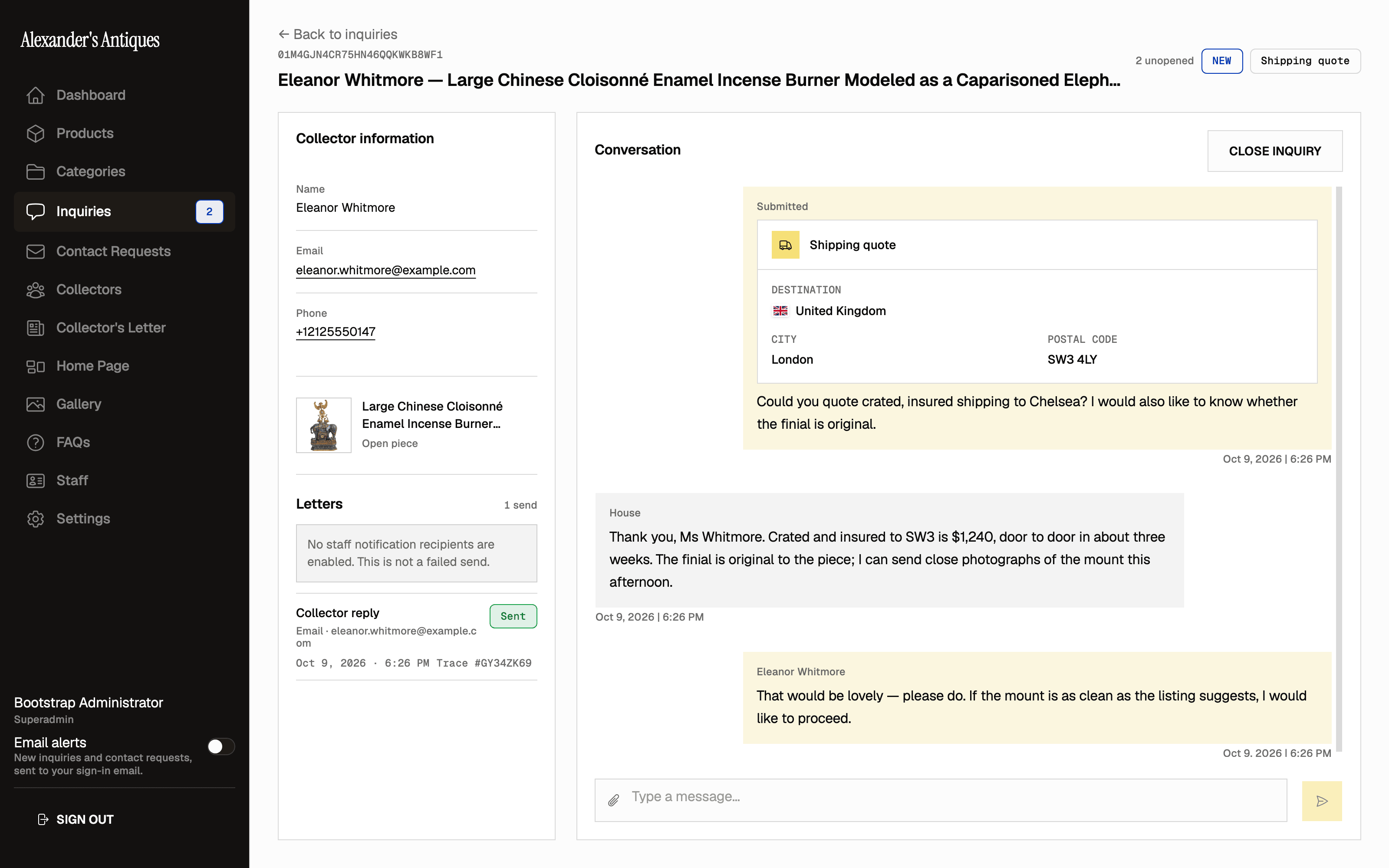
Task: Navigate to Home Page section
Action: pos(125,366)
